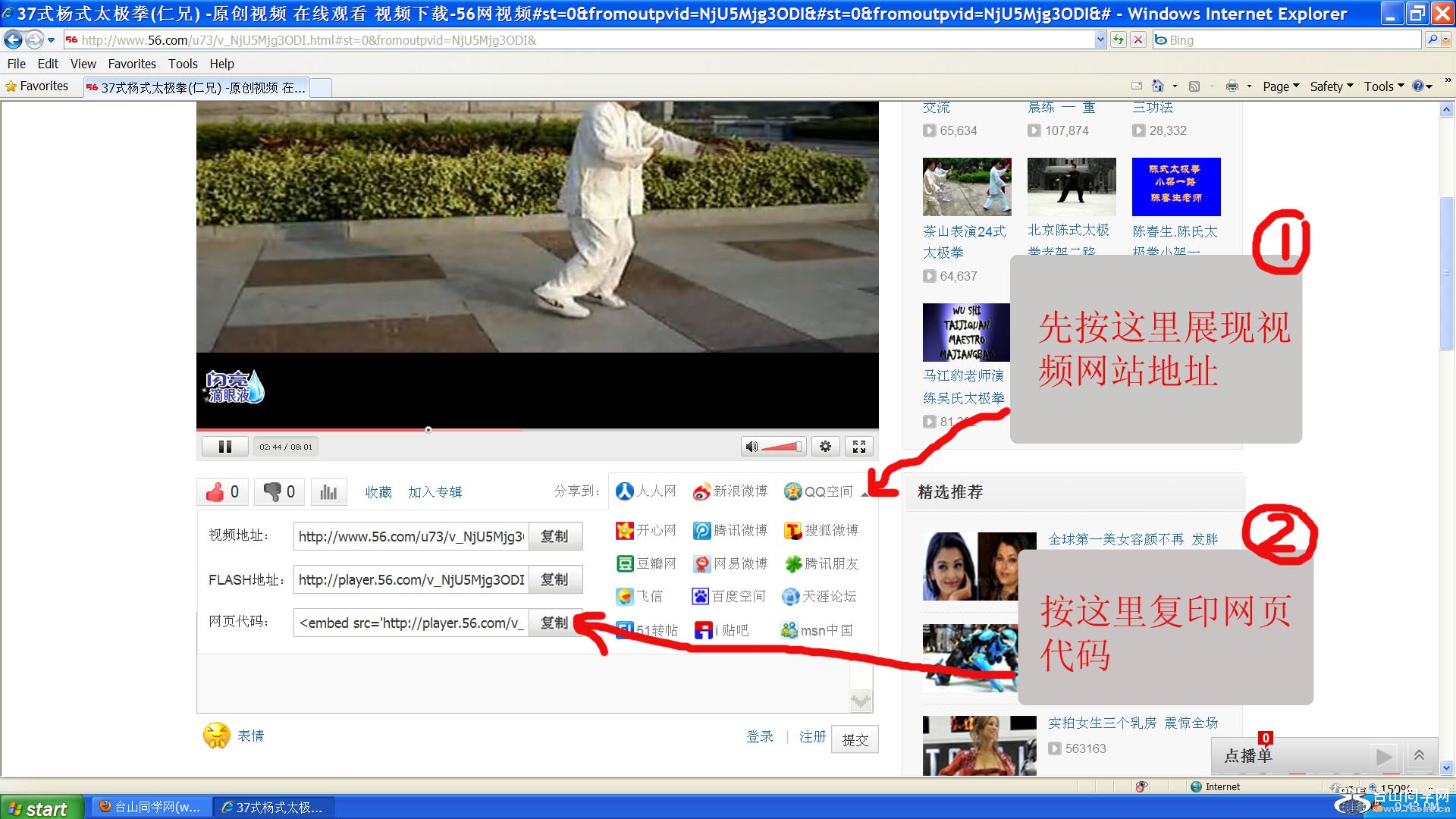Adjust the red volume slider
1456x819 pixels.
pos(781,447)
